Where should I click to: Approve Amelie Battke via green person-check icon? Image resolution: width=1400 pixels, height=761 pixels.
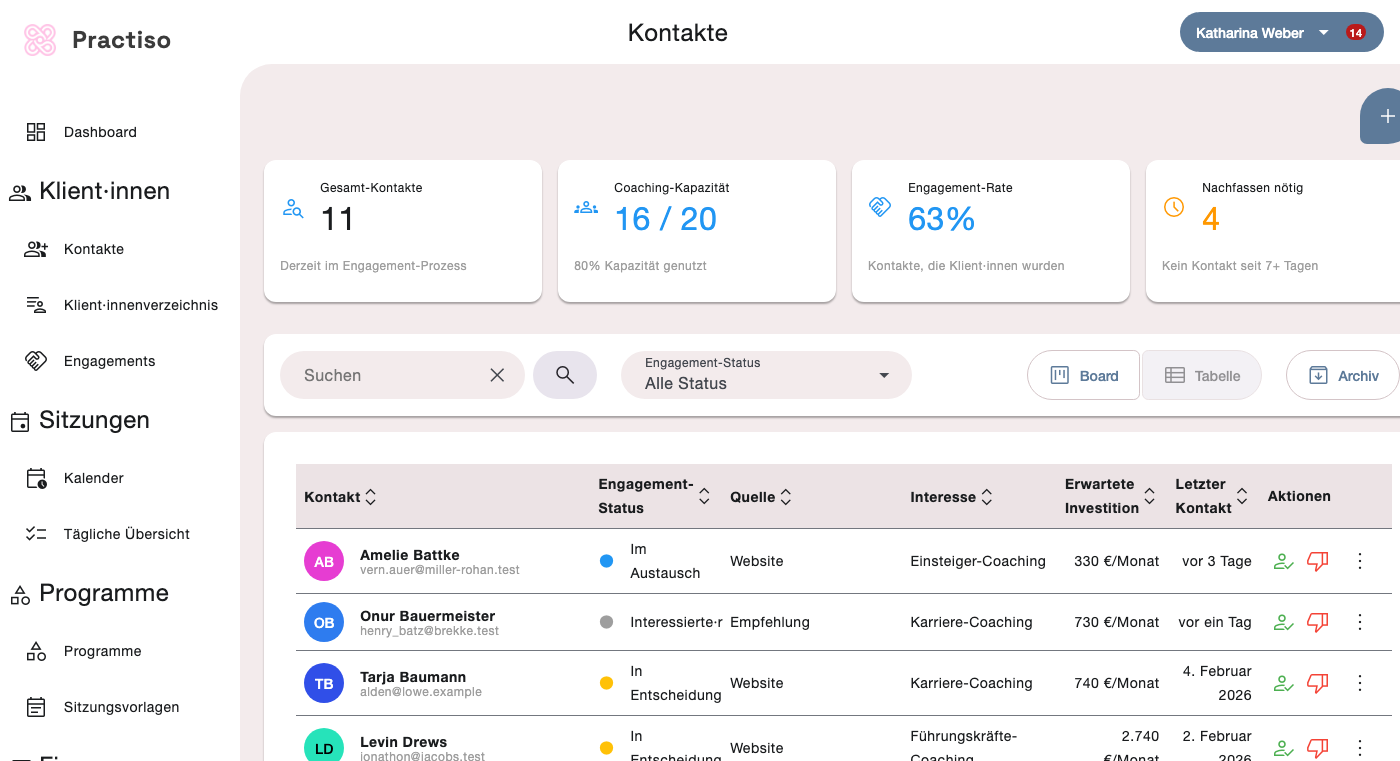[1283, 561]
